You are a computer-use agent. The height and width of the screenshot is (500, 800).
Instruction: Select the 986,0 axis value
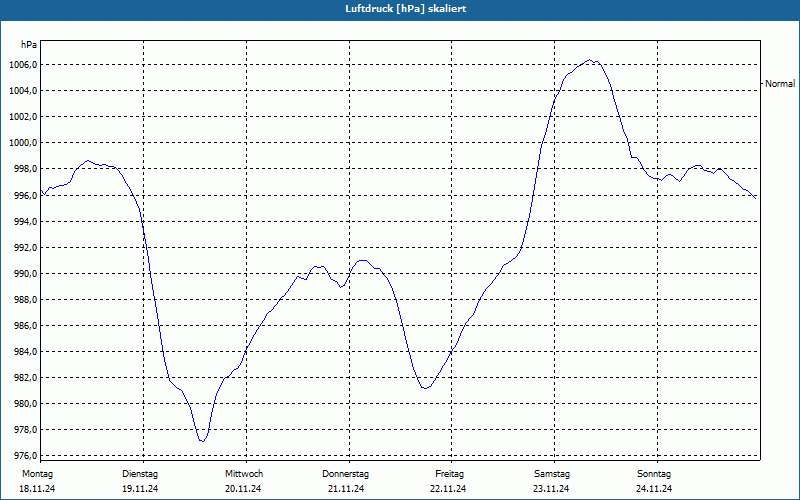pyautogui.click(x=25, y=326)
